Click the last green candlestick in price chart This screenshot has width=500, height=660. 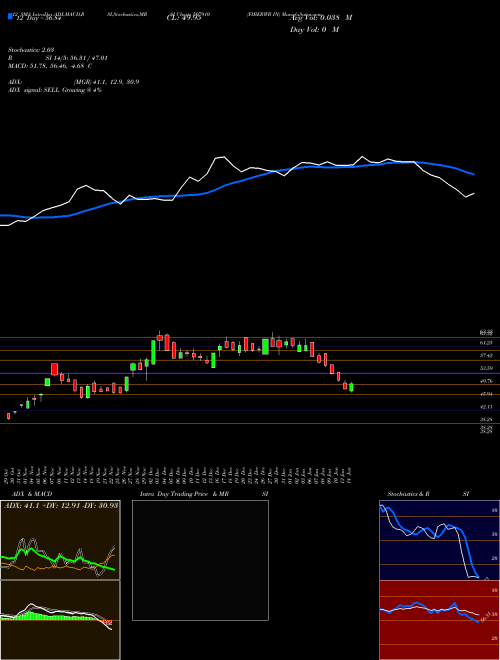351,387
